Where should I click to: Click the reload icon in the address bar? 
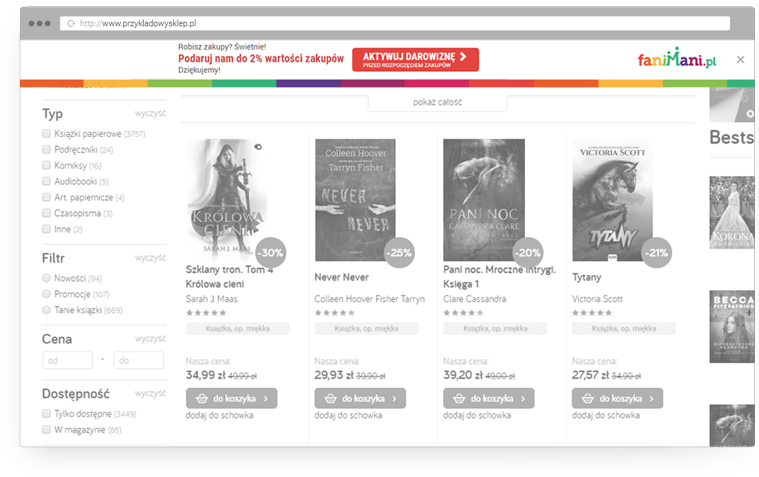point(71,23)
